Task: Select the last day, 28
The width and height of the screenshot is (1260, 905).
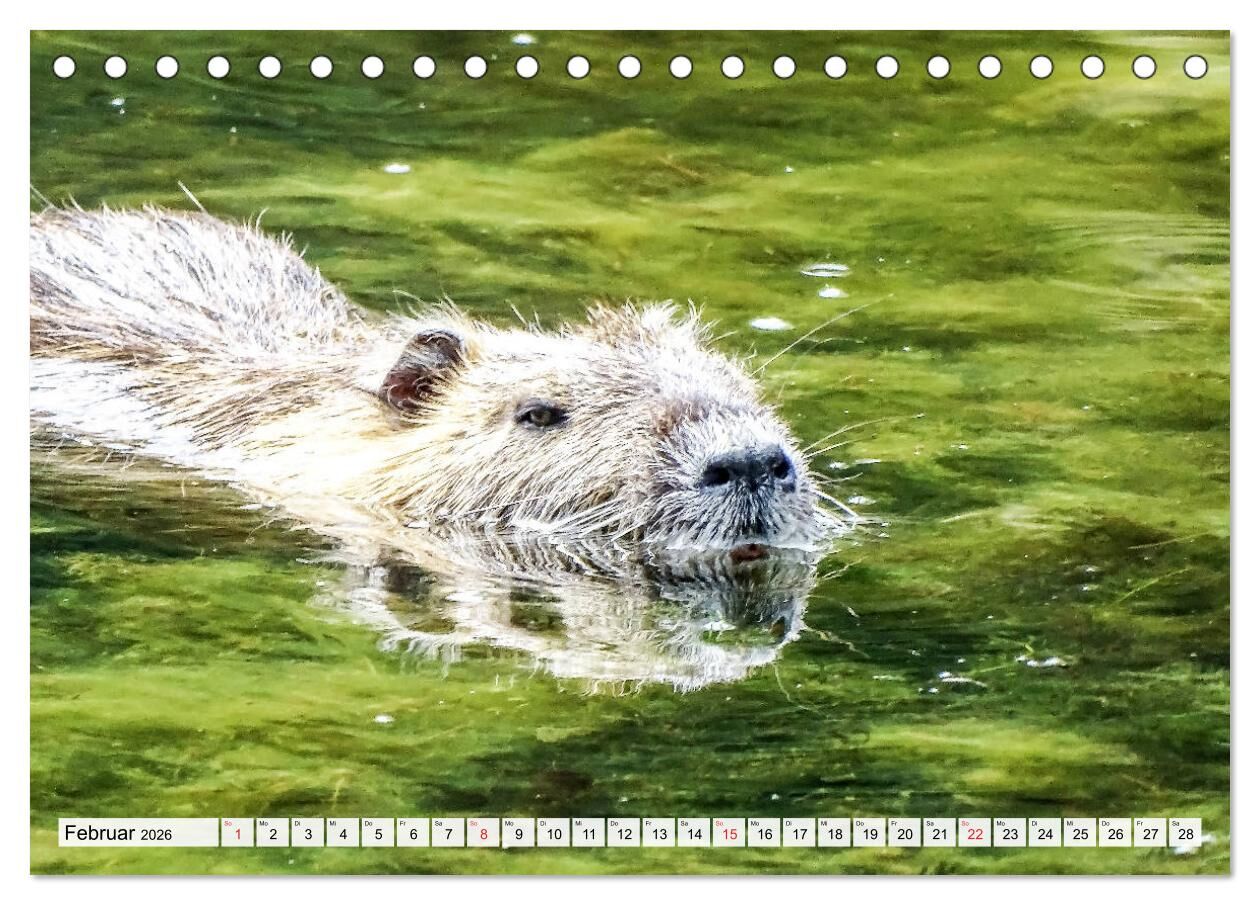Action: [x=1185, y=833]
